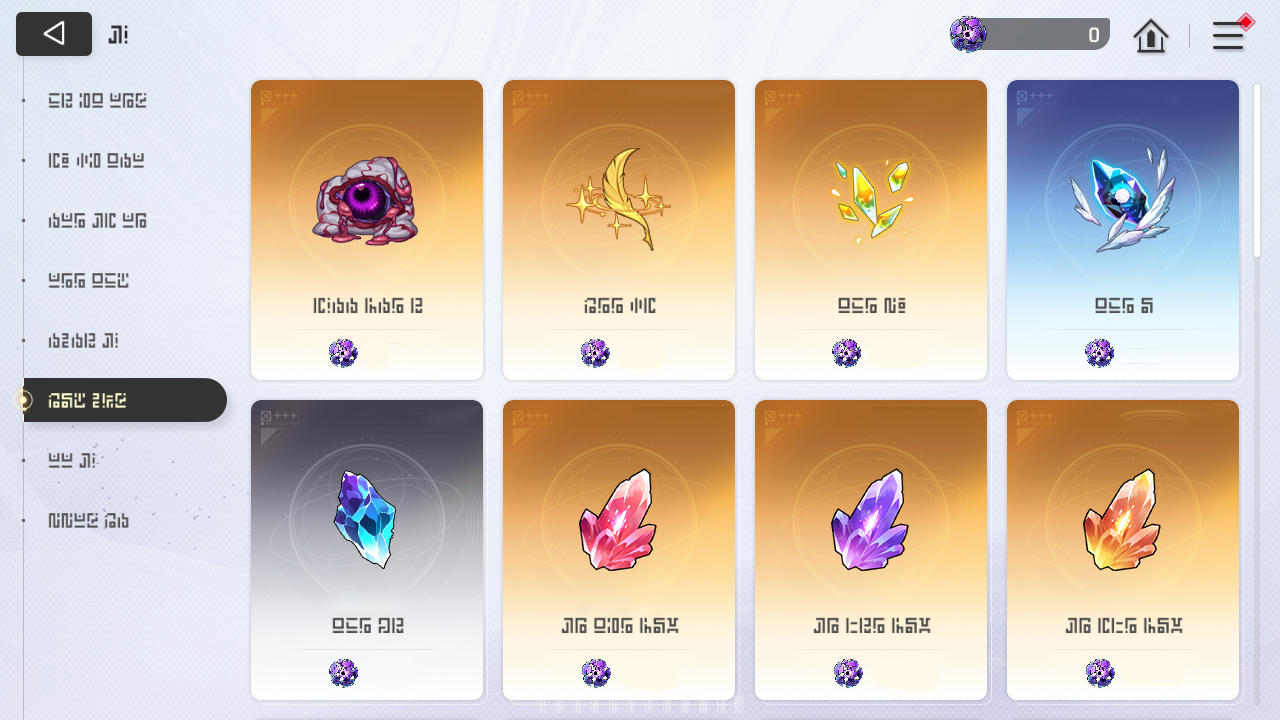Open the home screen via house icon
The image size is (1280, 720).
point(1151,36)
